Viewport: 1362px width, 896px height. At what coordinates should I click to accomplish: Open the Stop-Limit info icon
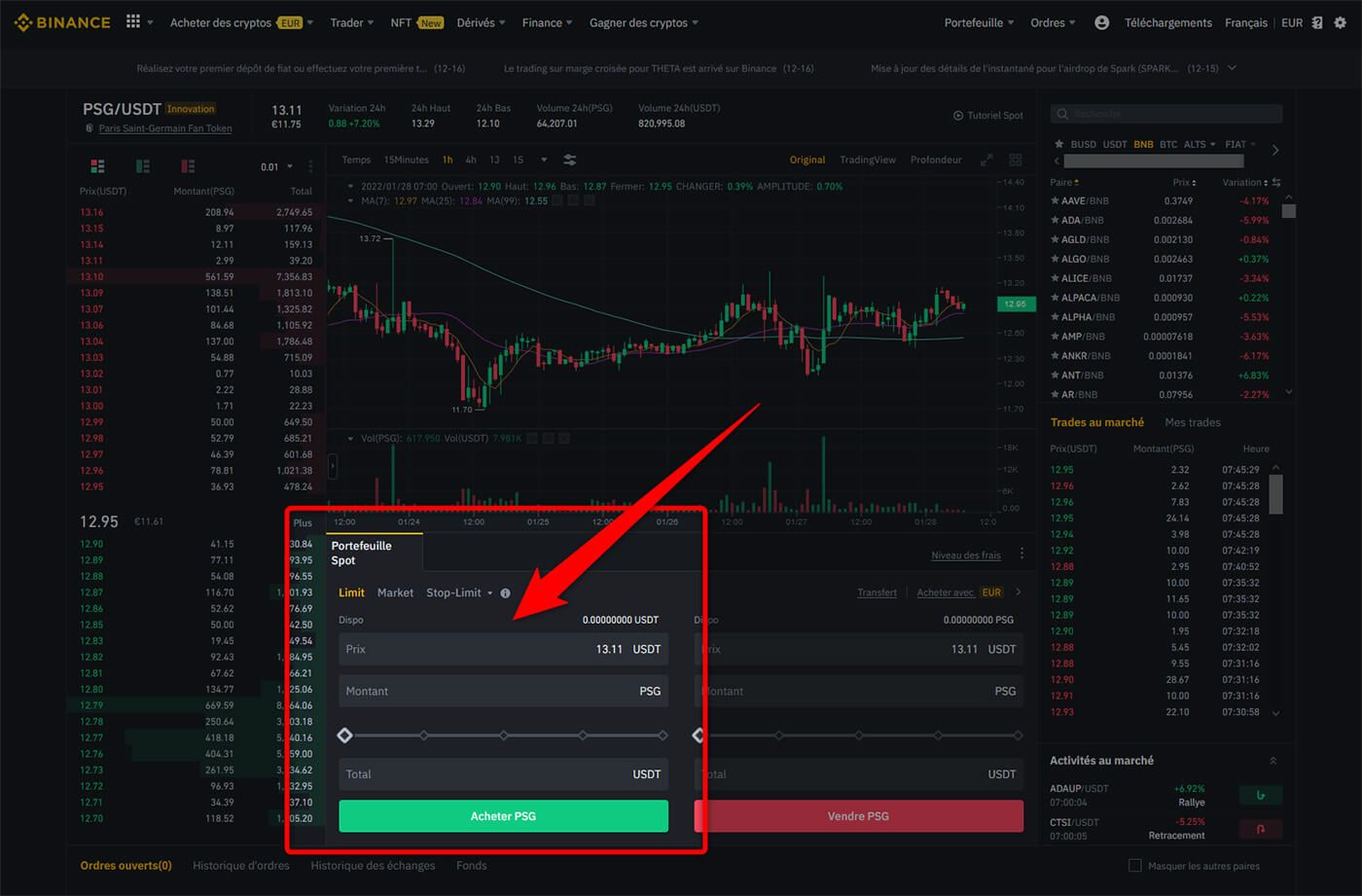[x=505, y=593]
